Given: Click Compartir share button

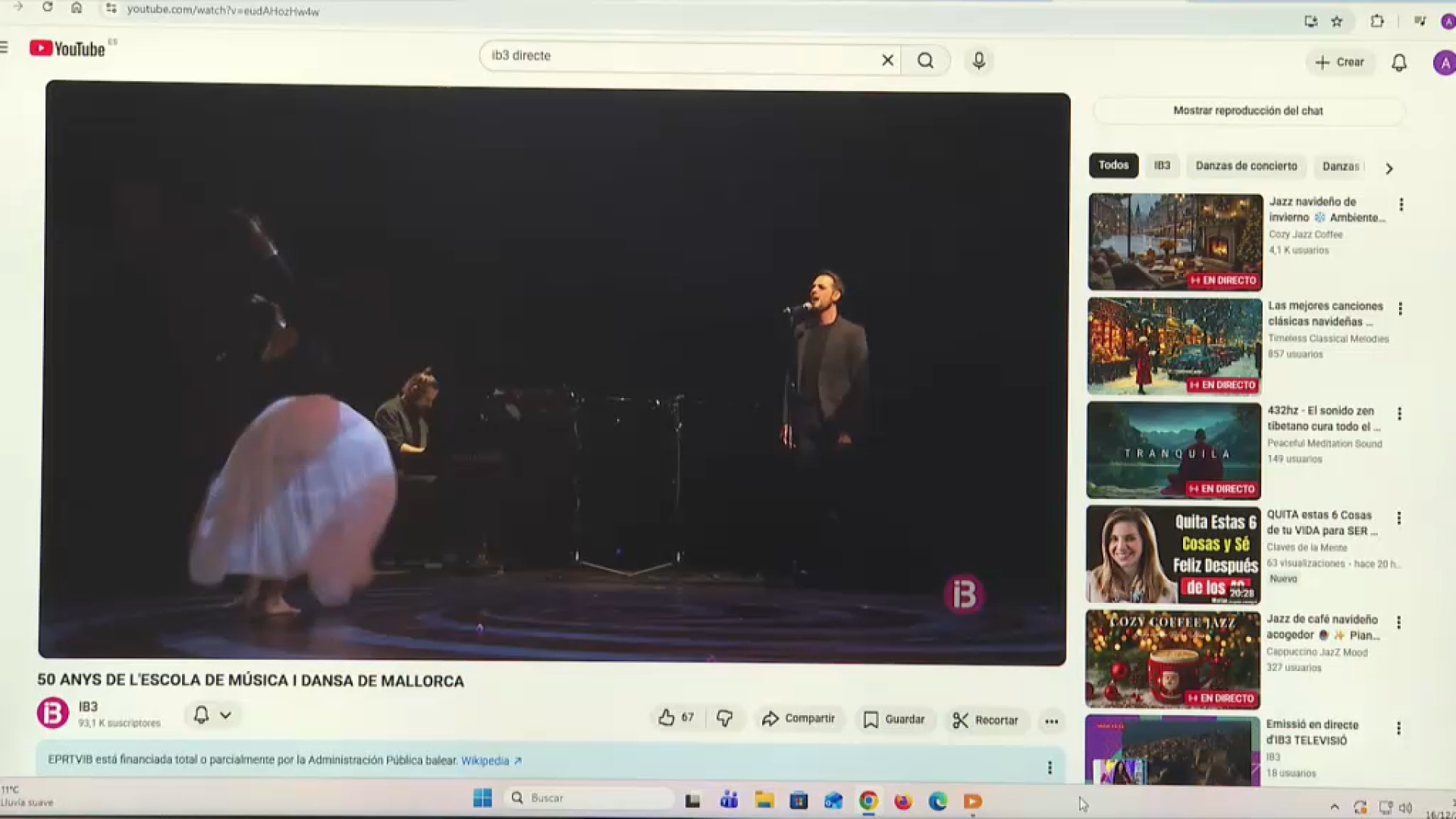Looking at the screenshot, I should [x=799, y=719].
